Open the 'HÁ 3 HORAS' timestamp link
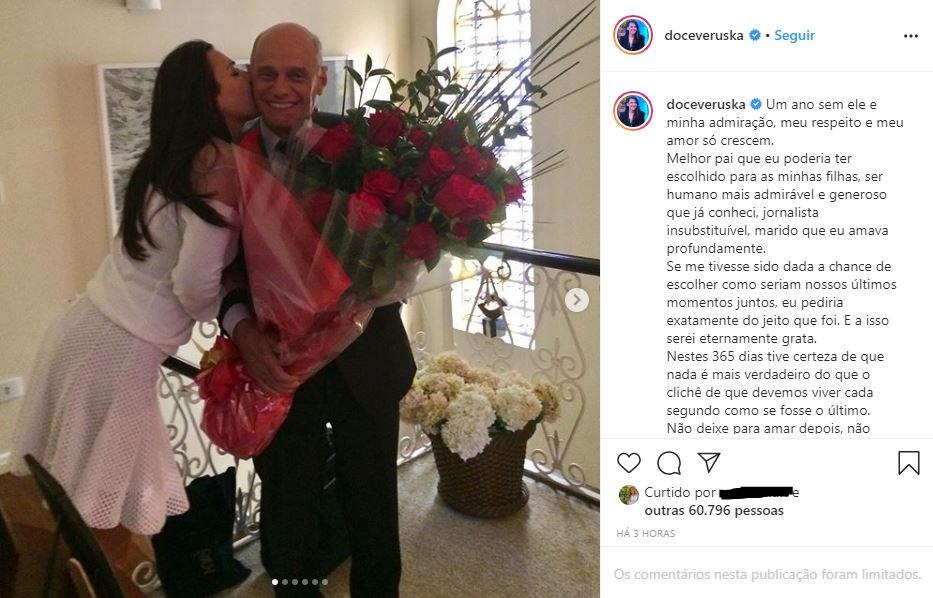This screenshot has width=933, height=598. tap(646, 534)
